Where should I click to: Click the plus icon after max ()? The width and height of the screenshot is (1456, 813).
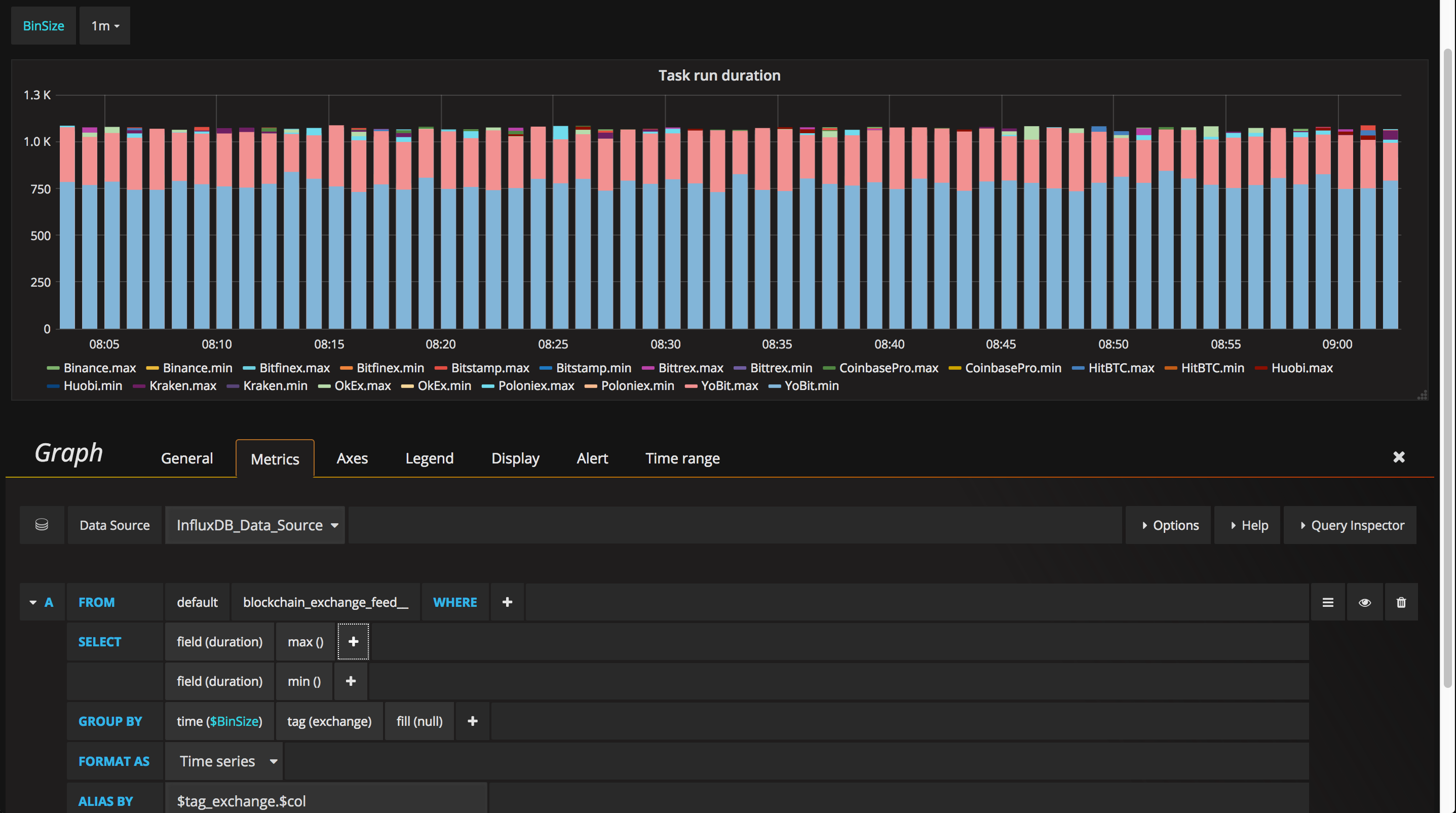(x=353, y=642)
